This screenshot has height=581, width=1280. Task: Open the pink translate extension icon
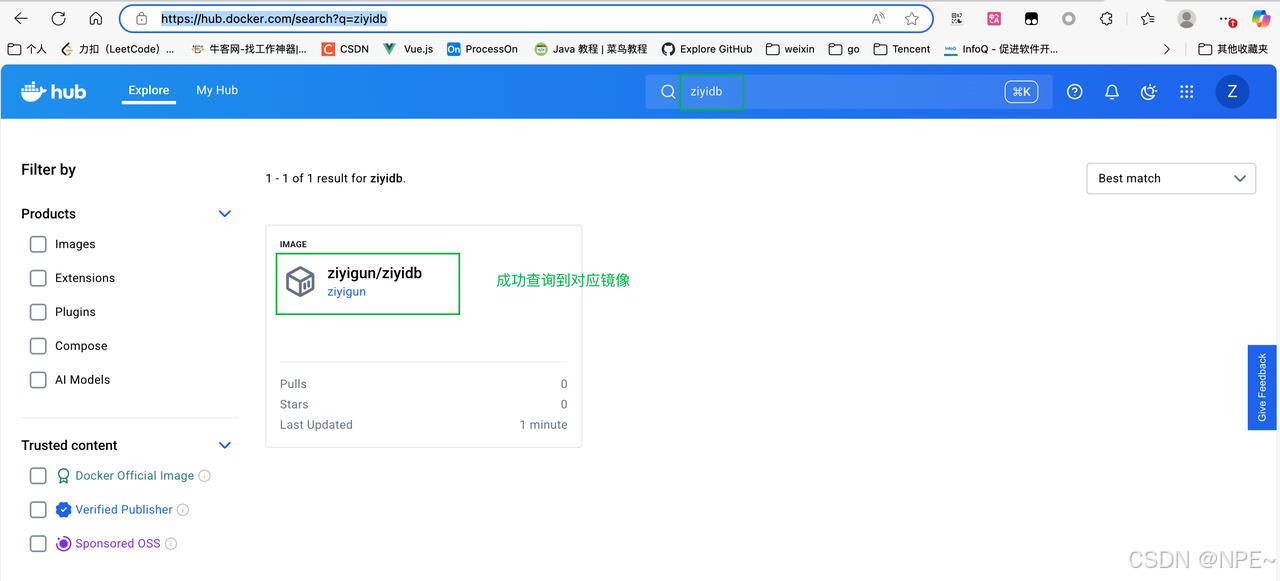click(x=994, y=18)
